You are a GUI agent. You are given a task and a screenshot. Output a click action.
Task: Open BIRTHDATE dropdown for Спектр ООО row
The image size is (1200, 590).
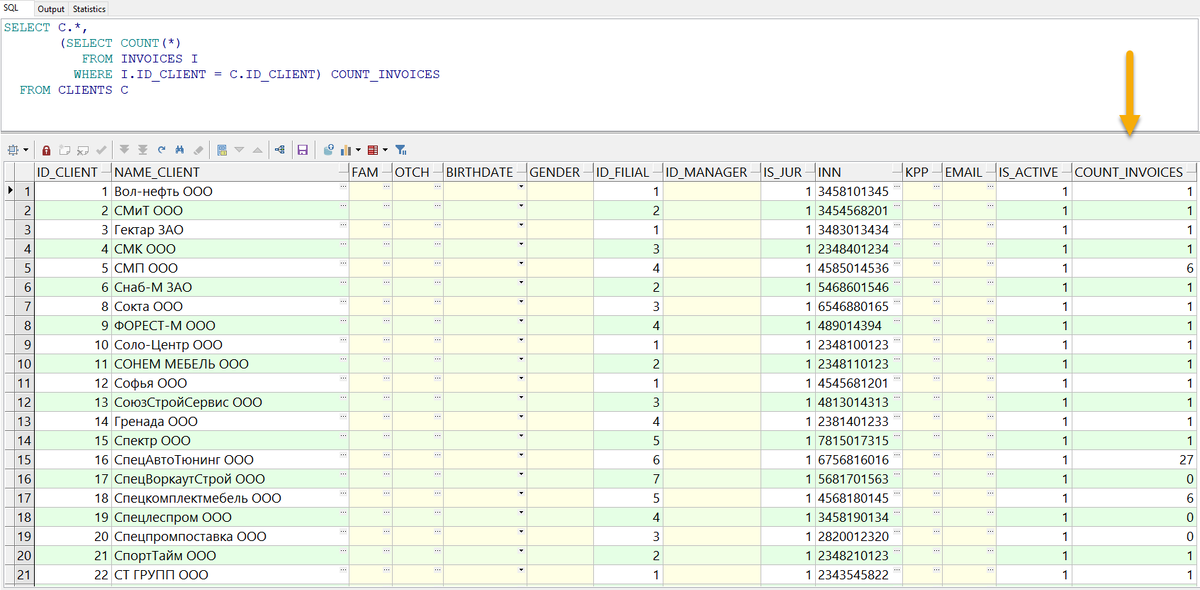(520, 438)
